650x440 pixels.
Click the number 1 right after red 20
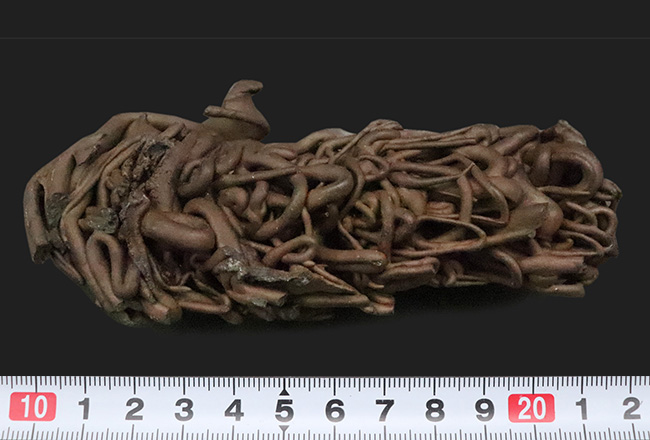[582, 410]
